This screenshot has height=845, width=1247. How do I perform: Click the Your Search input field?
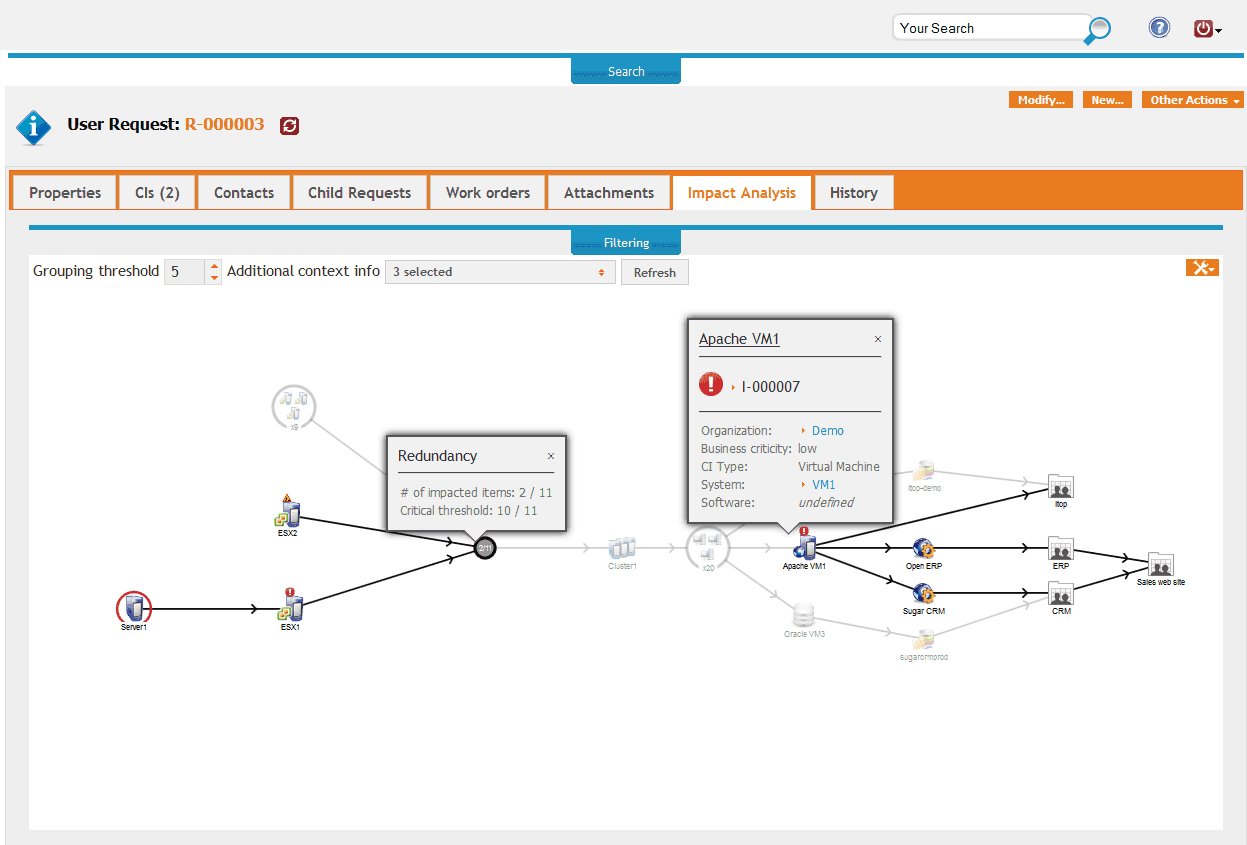[x=990, y=28]
